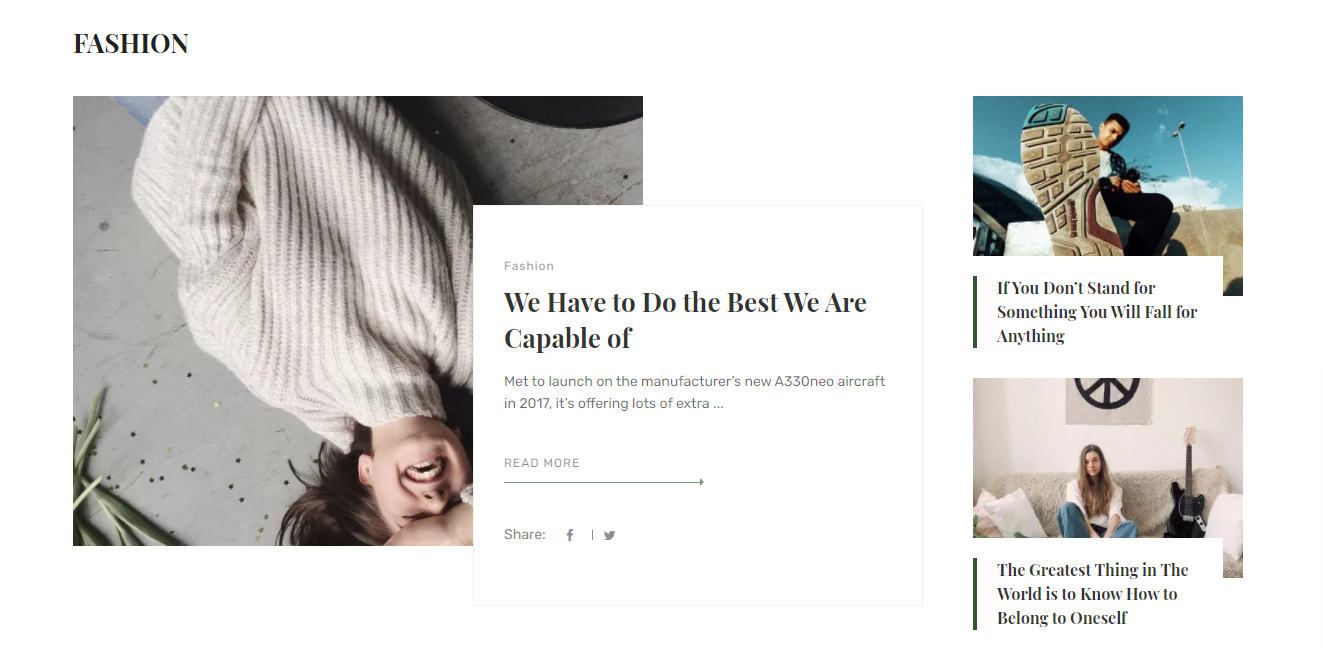Screen dimensions: 1323x666
Task: Share the article on Facebook
Action: [x=570, y=535]
